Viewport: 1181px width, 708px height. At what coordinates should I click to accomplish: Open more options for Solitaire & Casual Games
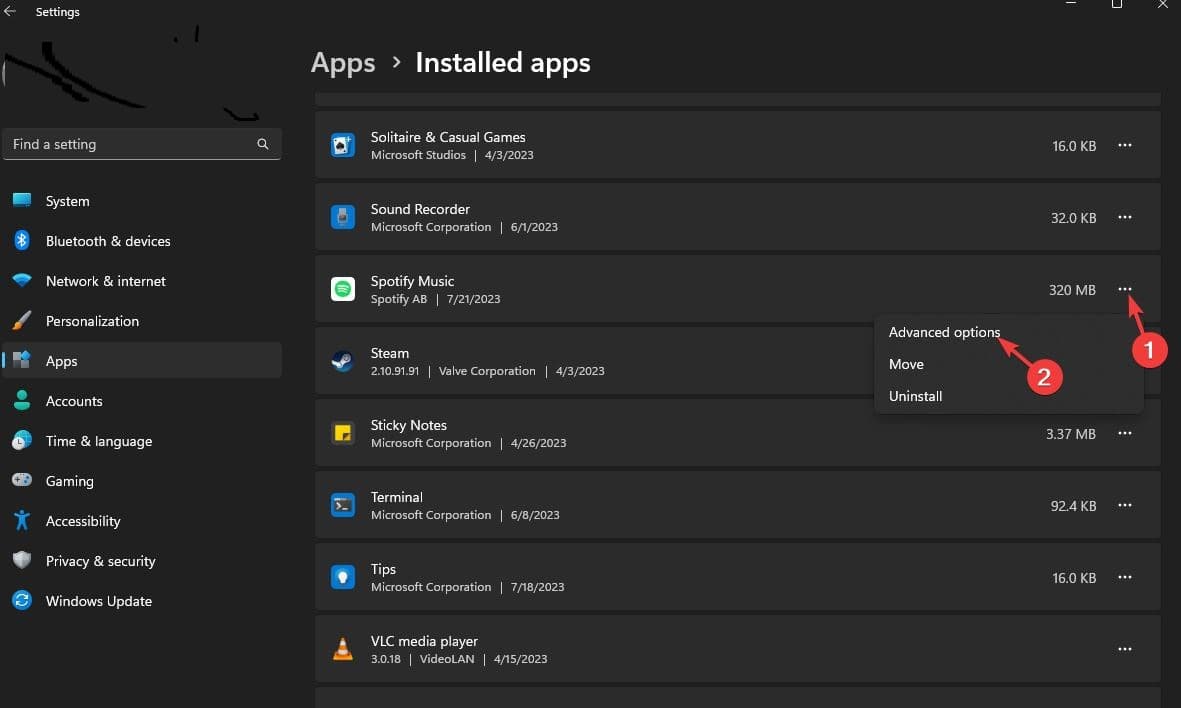coord(1125,145)
